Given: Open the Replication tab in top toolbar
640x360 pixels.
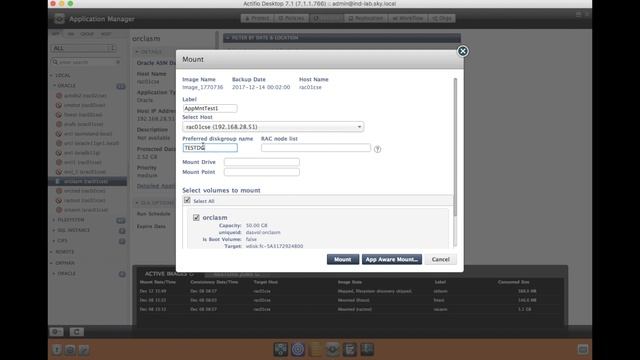Looking at the screenshot, I should click(x=366, y=18).
